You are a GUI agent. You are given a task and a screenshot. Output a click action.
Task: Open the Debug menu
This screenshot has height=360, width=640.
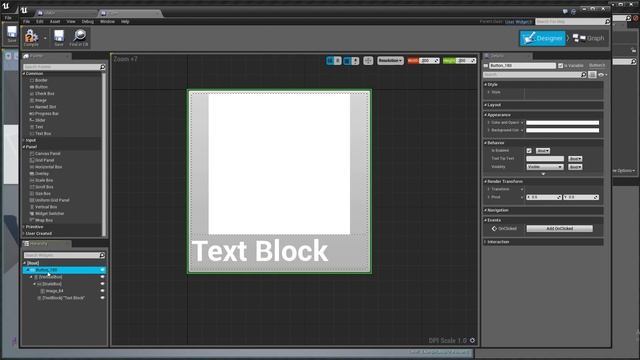[x=87, y=22]
